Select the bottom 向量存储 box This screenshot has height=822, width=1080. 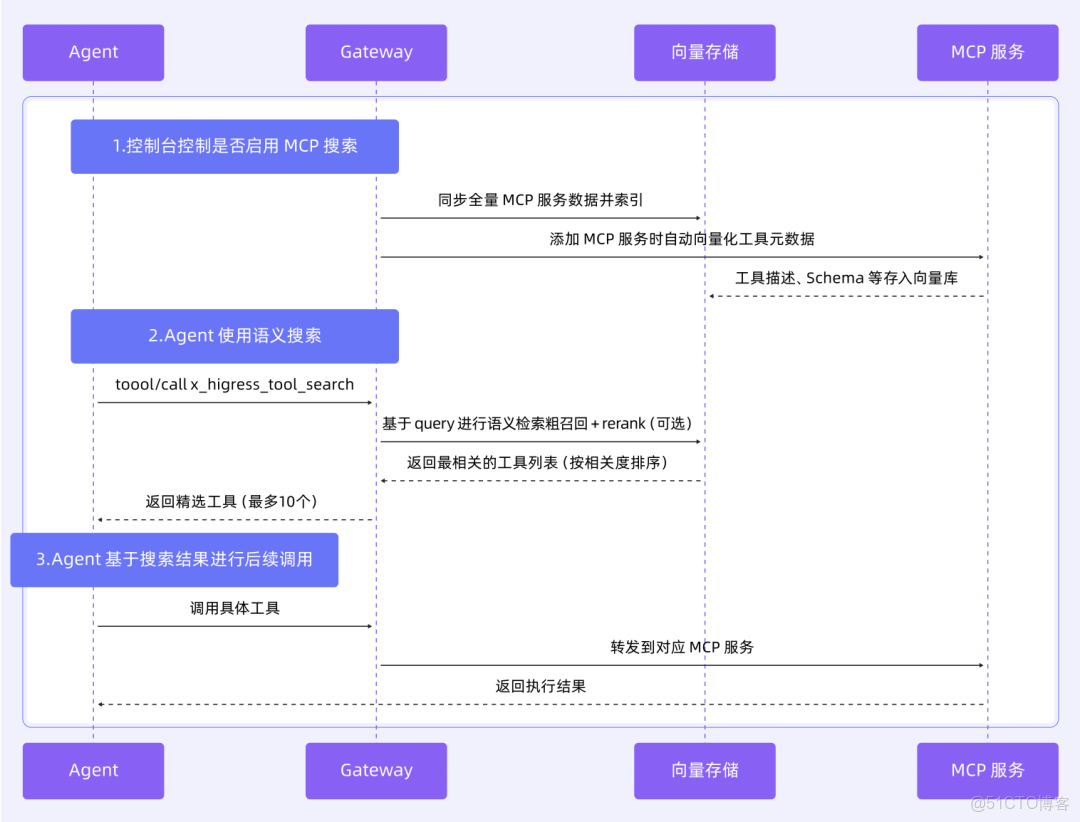(x=704, y=770)
